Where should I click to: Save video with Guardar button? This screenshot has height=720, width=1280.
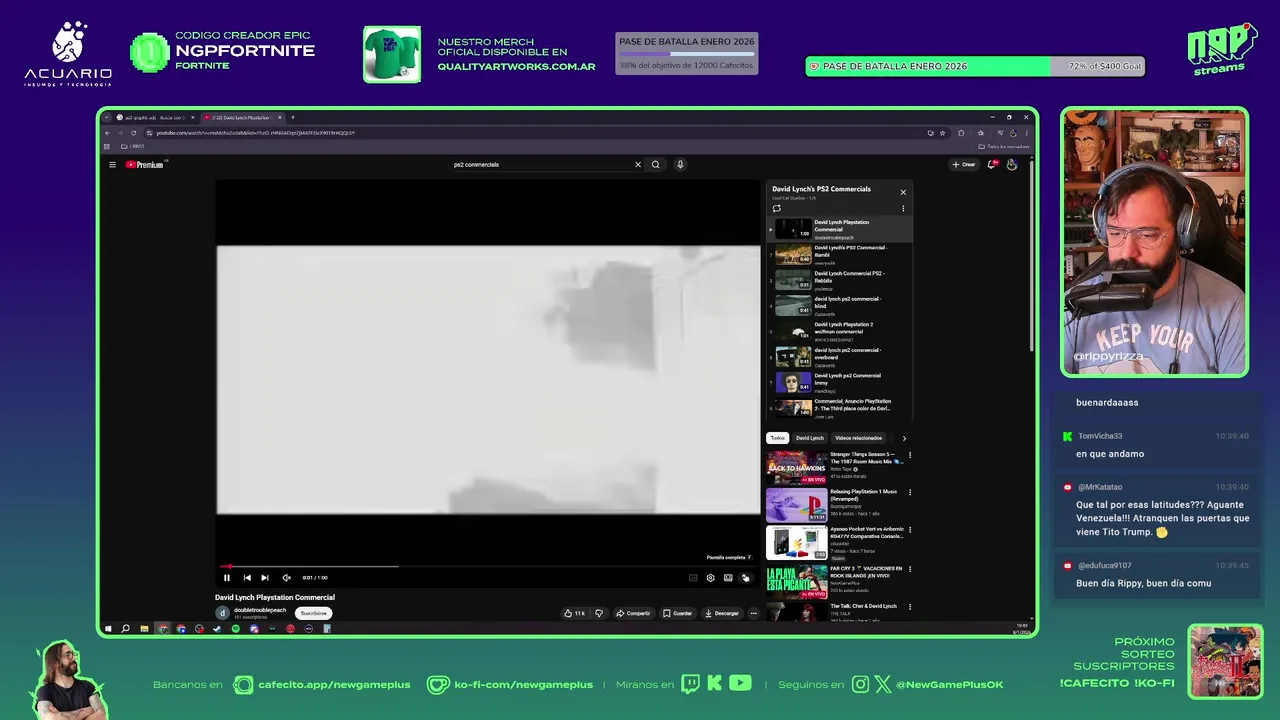coord(677,613)
